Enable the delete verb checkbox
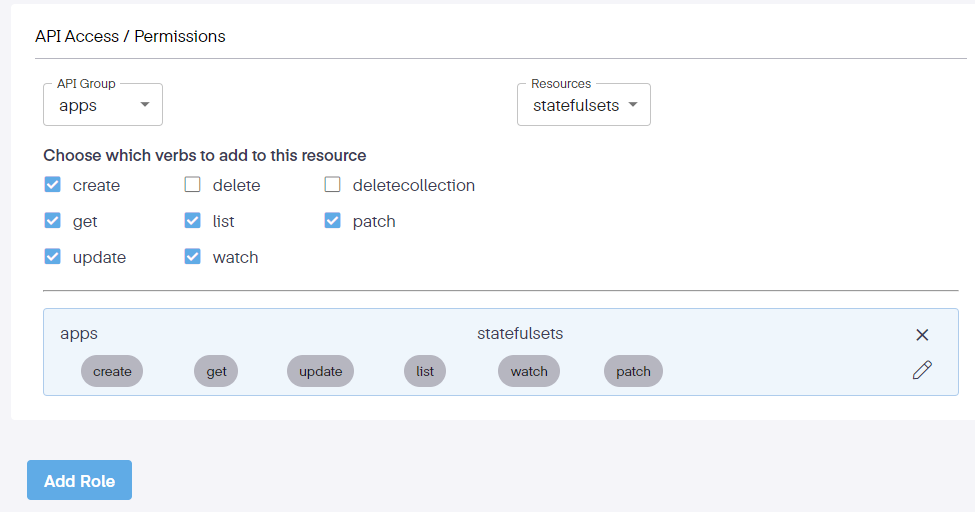The width and height of the screenshot is (975, 512). click(193, 185)
